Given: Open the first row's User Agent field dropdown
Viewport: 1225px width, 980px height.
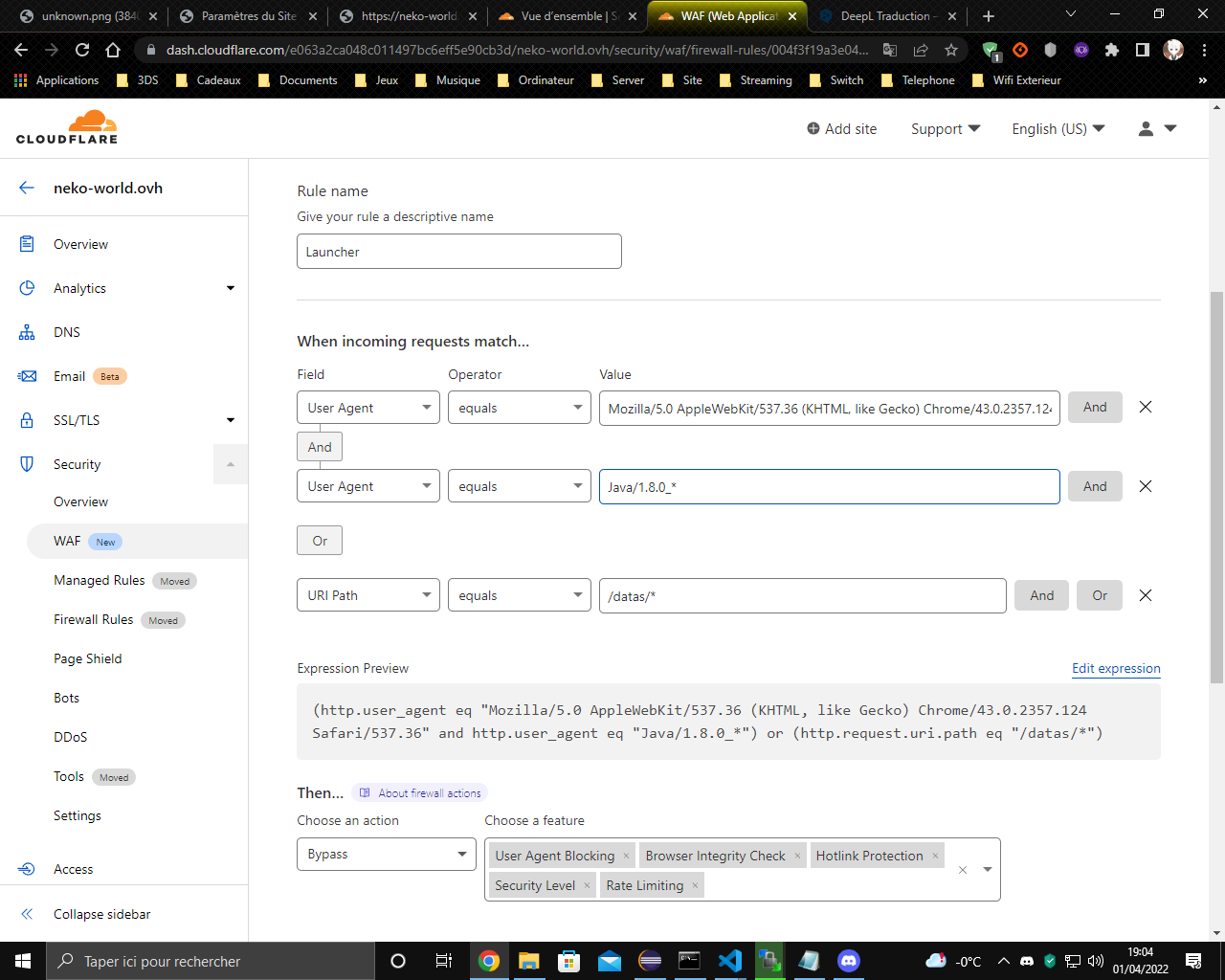Looking at the screenshot, I should tap(368, 408).
